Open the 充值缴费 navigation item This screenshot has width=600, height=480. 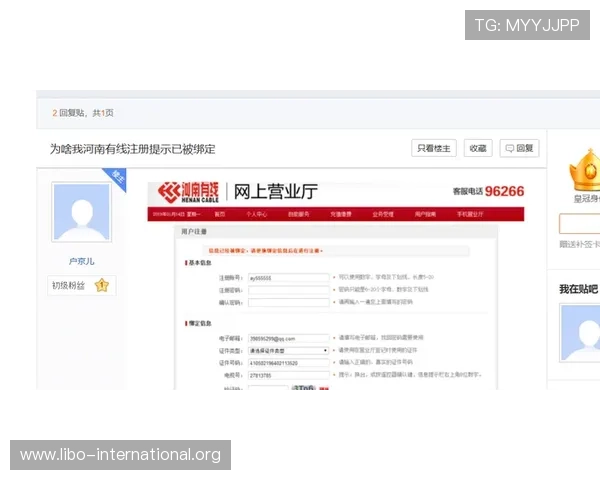(x=341, y=214)
